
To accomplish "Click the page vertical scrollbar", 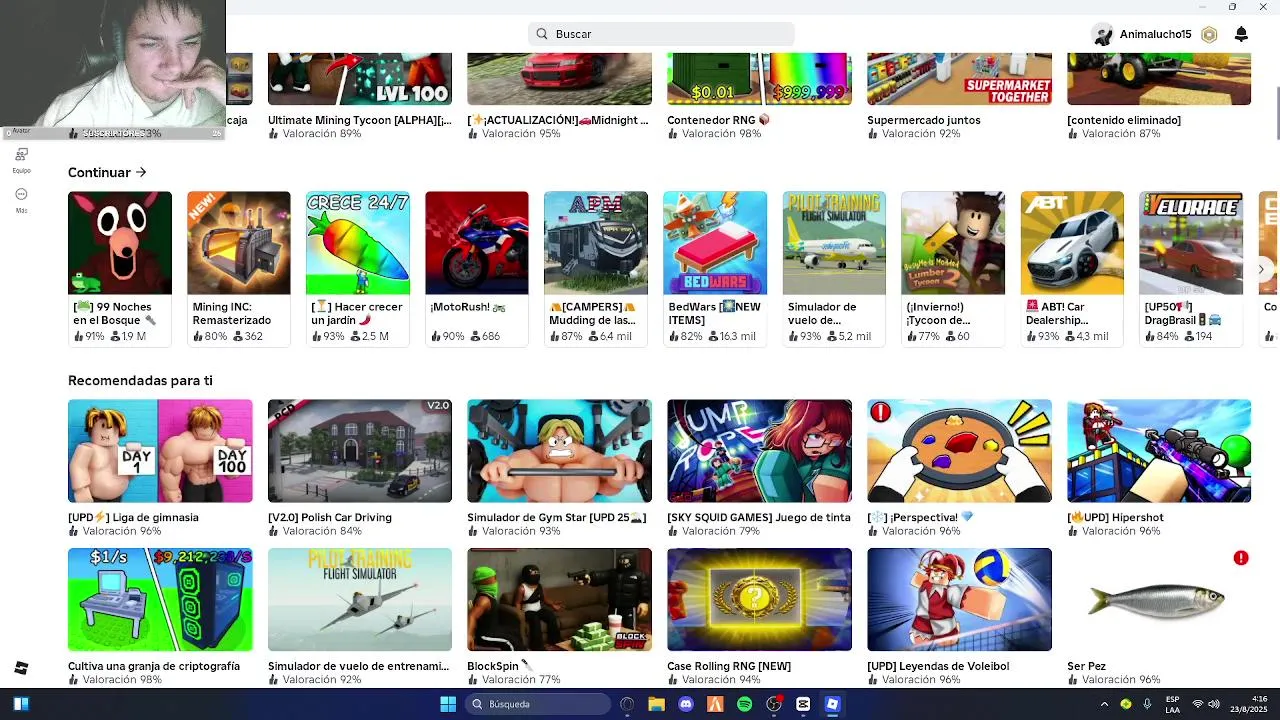I will 1276,114.
